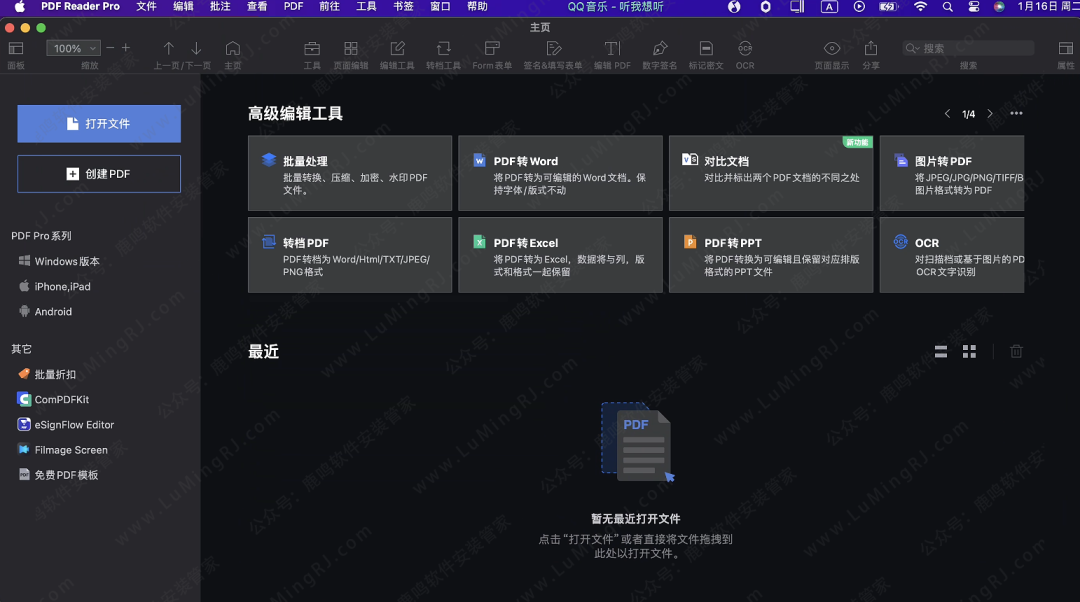Open the PDF 转 PPT card

(771, 255)
